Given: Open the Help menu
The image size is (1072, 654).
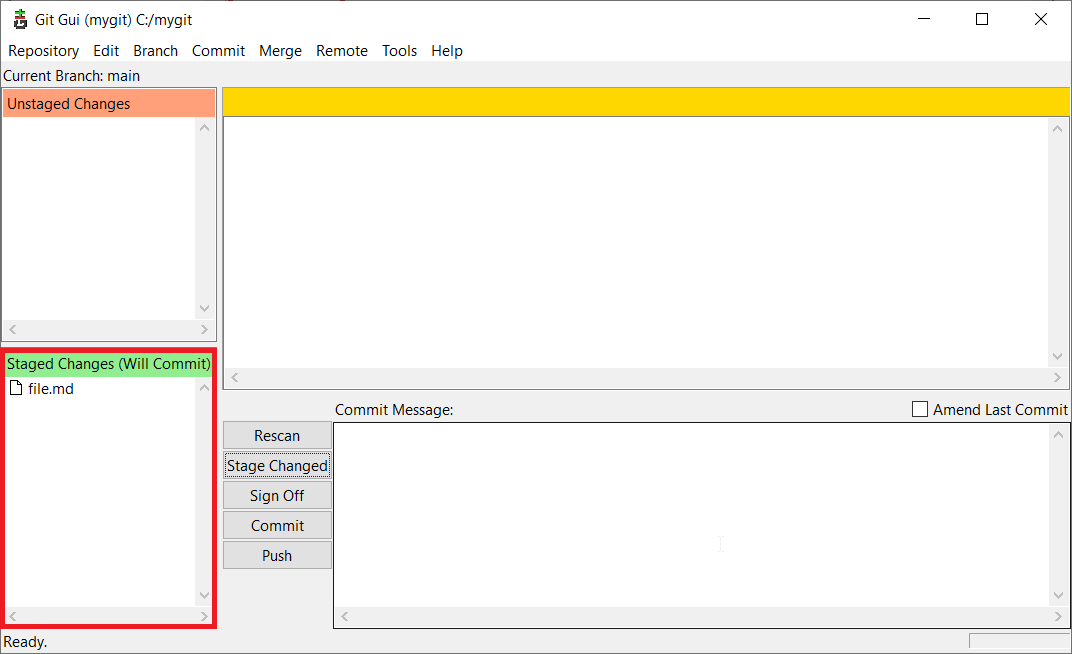Looking at the screenshot, I should [447, 51].
